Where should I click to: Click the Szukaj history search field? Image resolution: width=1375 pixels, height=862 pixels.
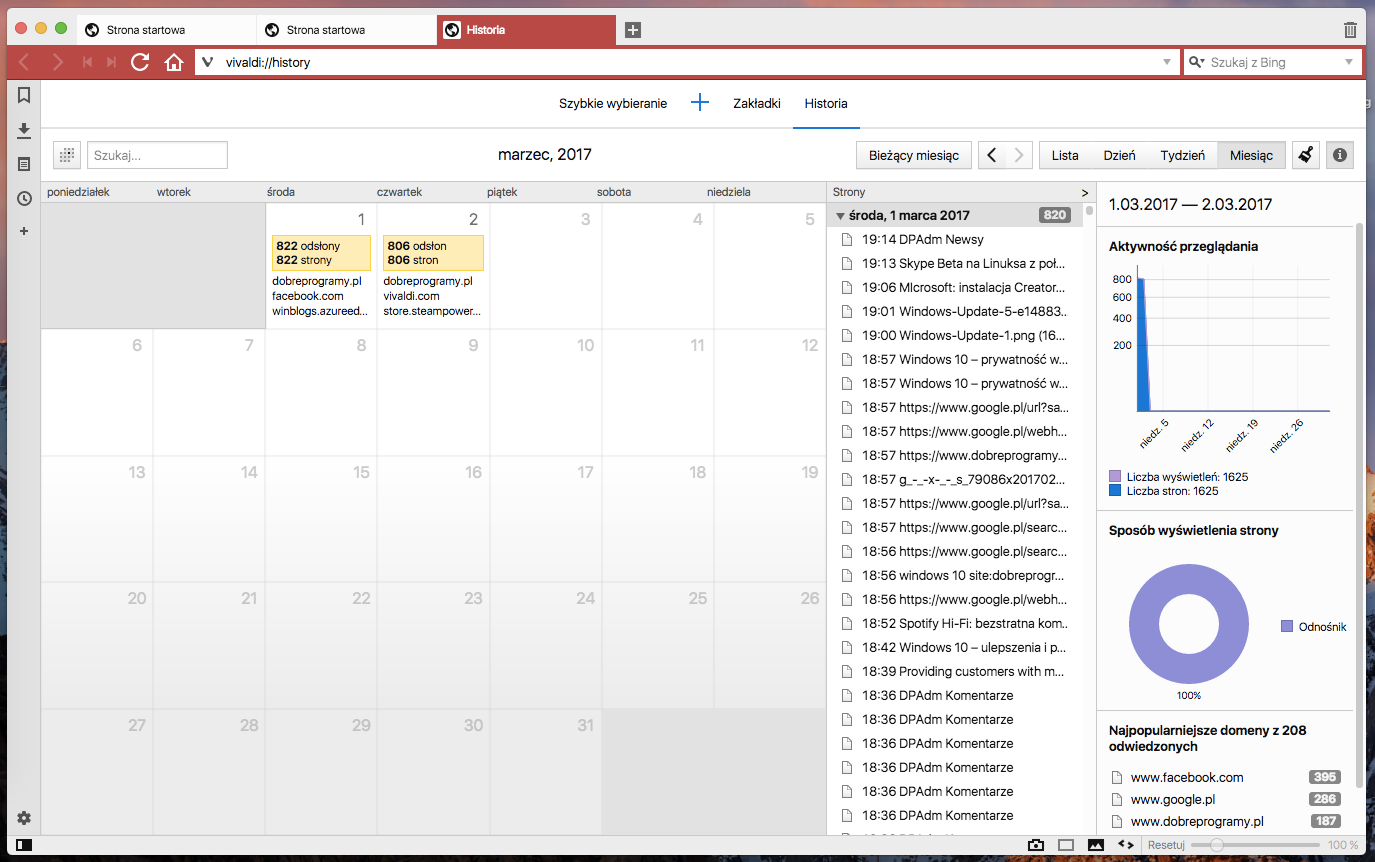158,155
